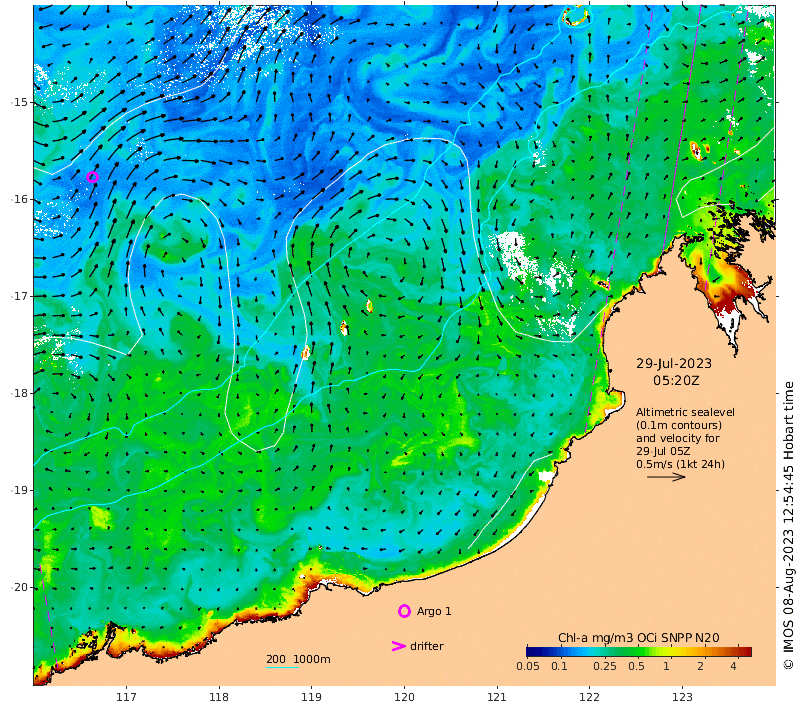
Task: Click the longitude label '117'
Action: (126, 697)
